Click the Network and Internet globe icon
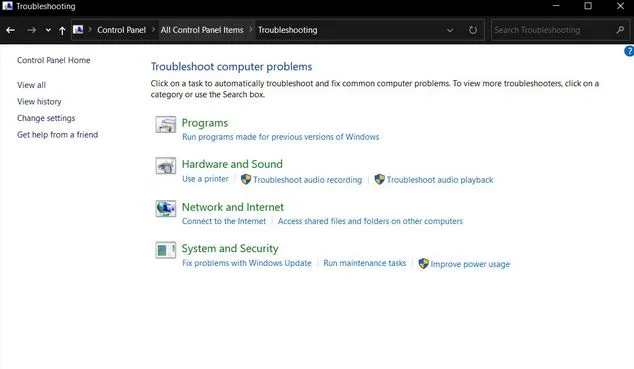Viewport: 634px width, 369px height. coord(166,209)
